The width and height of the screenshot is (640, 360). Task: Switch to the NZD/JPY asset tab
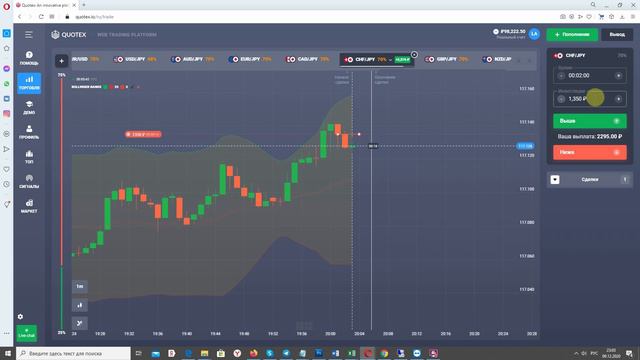(x=497, y=59)
